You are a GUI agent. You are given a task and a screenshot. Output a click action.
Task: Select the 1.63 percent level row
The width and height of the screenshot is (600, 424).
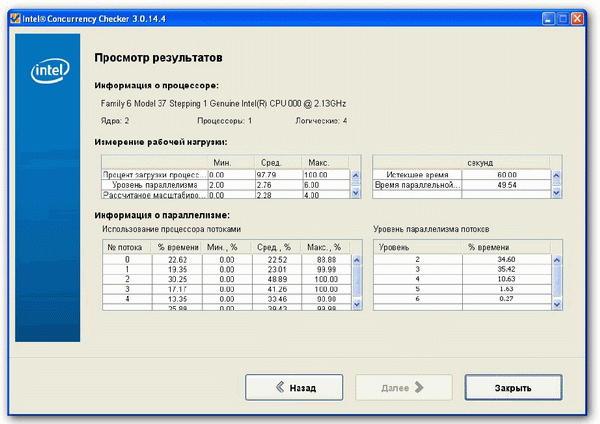point(463,289)
